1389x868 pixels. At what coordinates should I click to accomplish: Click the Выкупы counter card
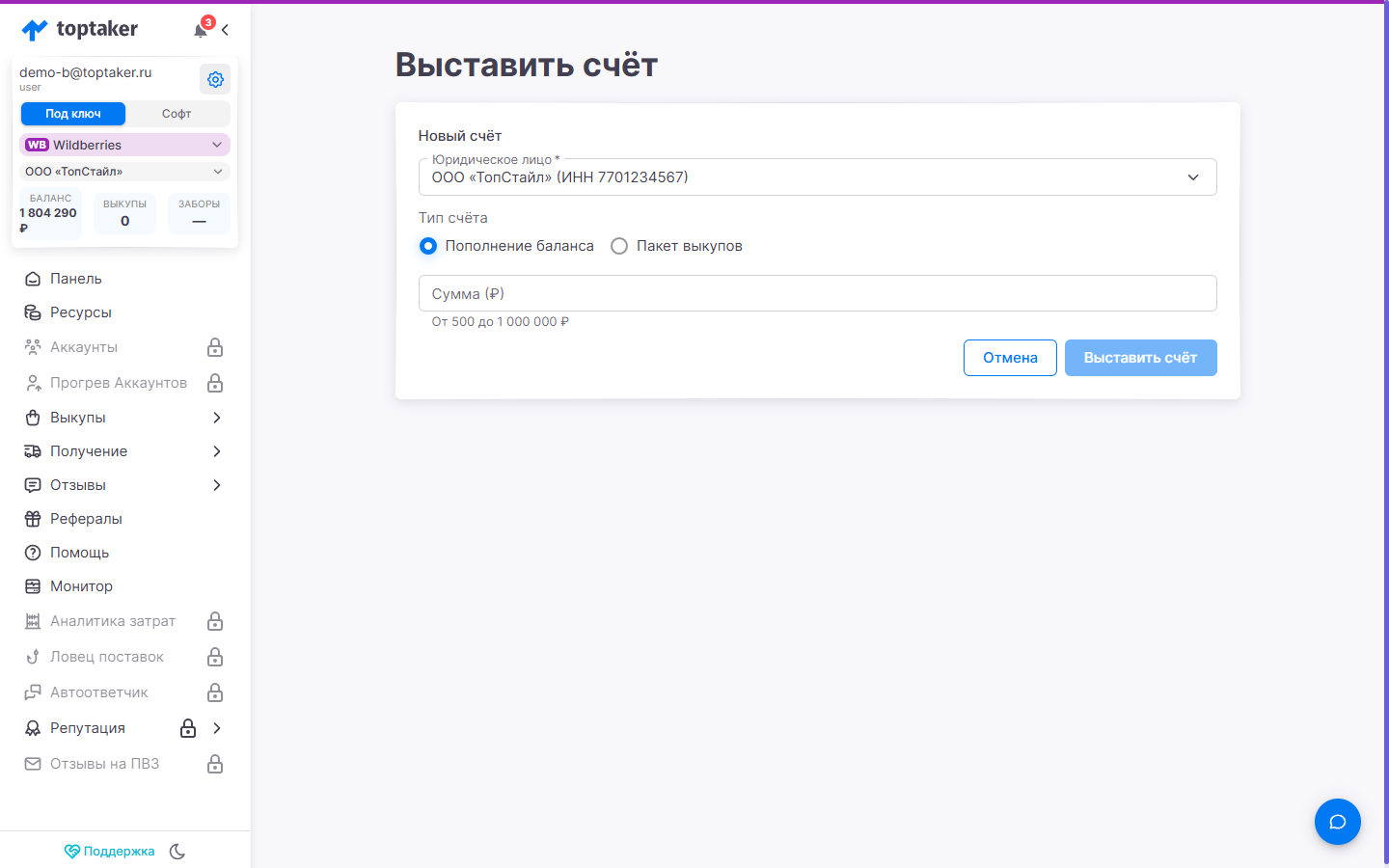click(x=124, y=213)
